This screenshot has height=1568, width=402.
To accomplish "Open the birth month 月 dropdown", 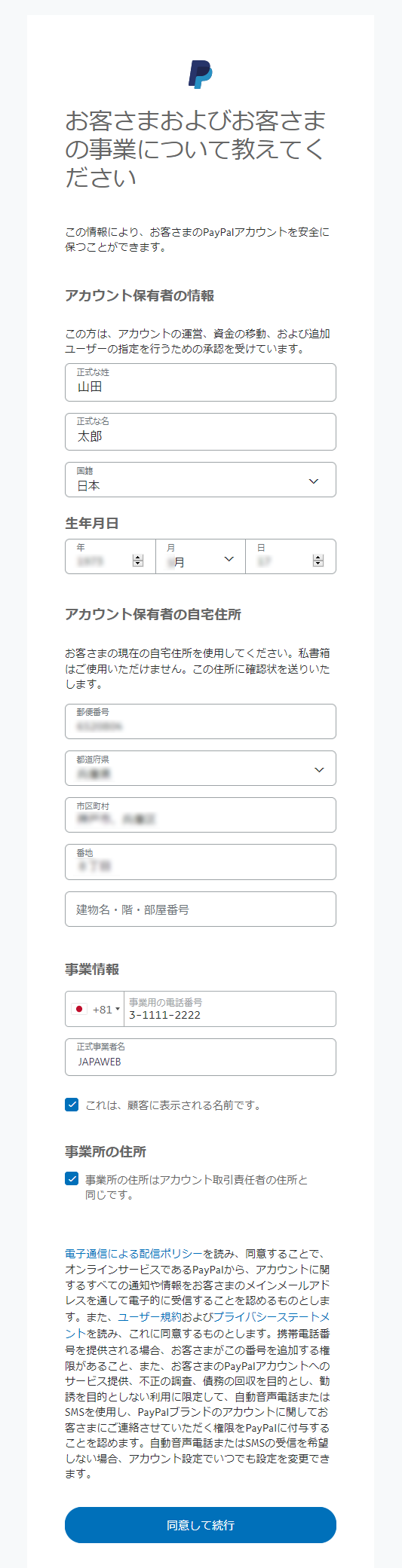I will click(201, 557).
